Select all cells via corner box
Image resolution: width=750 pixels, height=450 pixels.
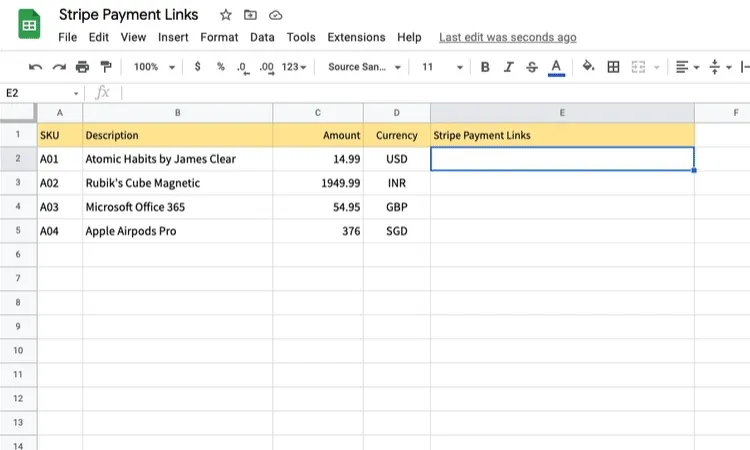[18, 113]
